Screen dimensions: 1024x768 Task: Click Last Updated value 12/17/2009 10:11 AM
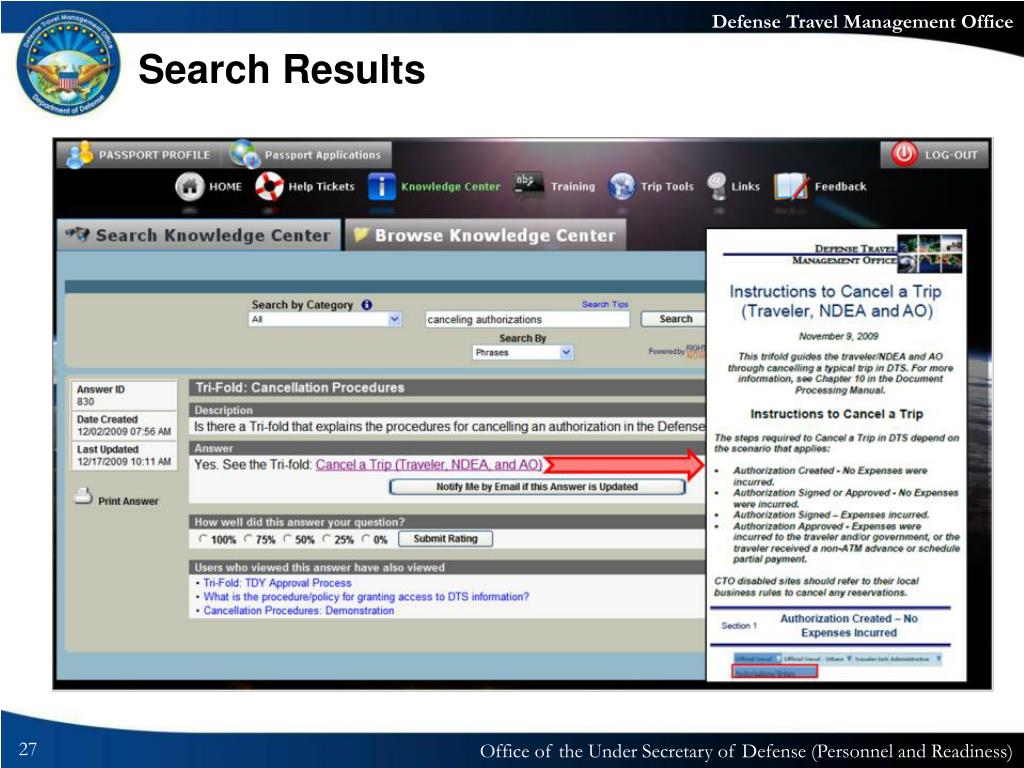coord(124,462)
